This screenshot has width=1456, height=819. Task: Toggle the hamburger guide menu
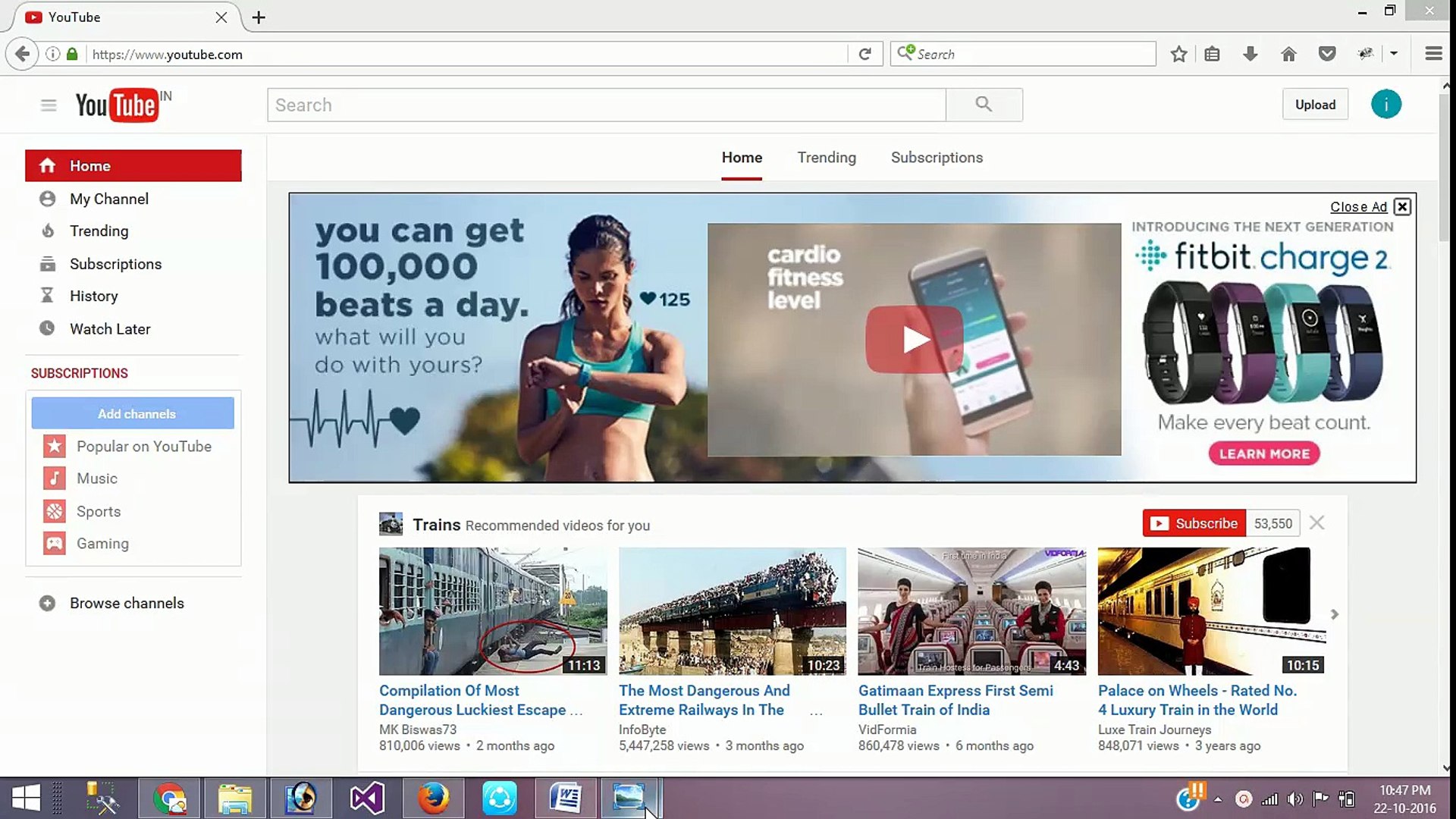click(49, 105)
